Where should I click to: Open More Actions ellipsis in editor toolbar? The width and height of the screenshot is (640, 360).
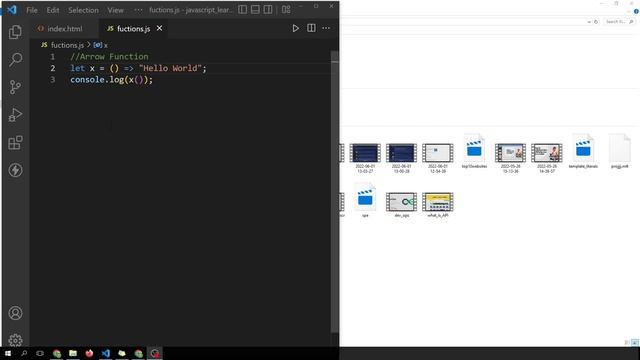click(326, 28)
